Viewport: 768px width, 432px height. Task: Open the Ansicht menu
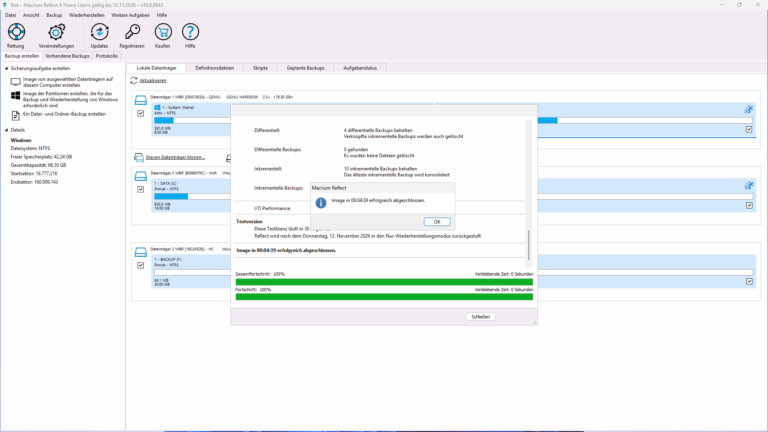point(31,15)
